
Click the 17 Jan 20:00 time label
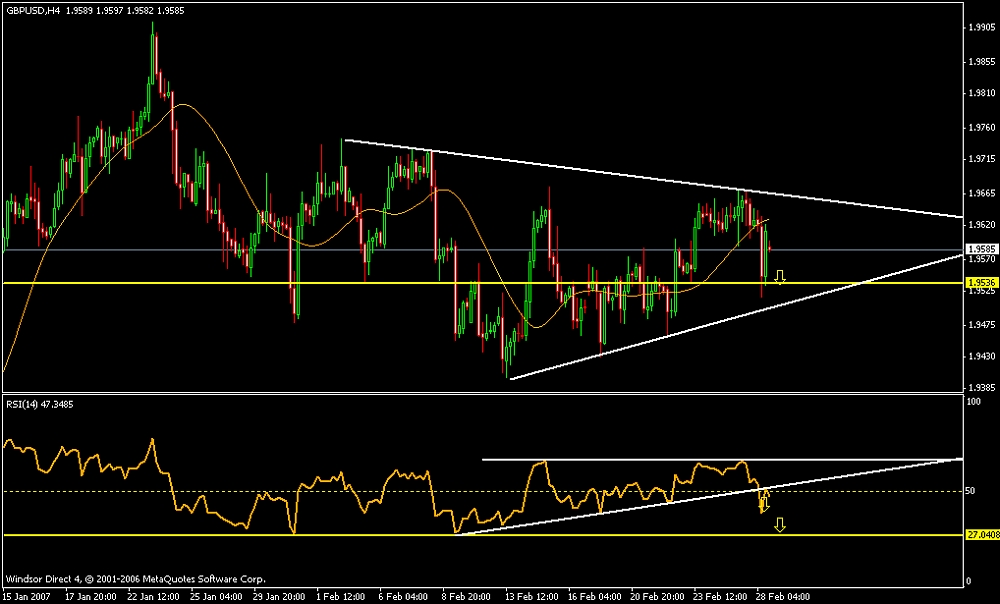pos(89,597)
